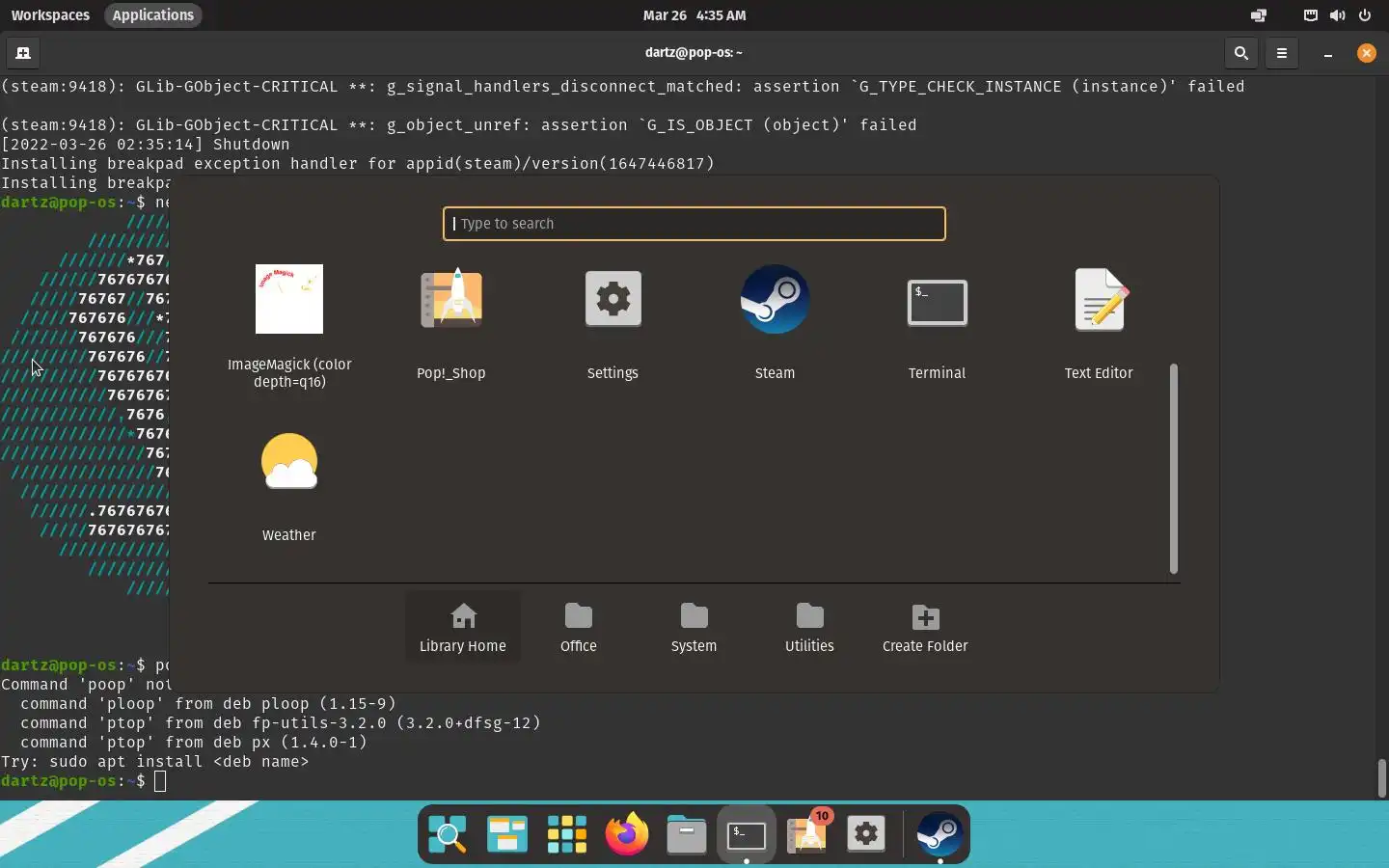Viewport: 1389px width, 868px height.
Task: Click the terminal window vertical scrollbar
Action: pos(1381,778)
